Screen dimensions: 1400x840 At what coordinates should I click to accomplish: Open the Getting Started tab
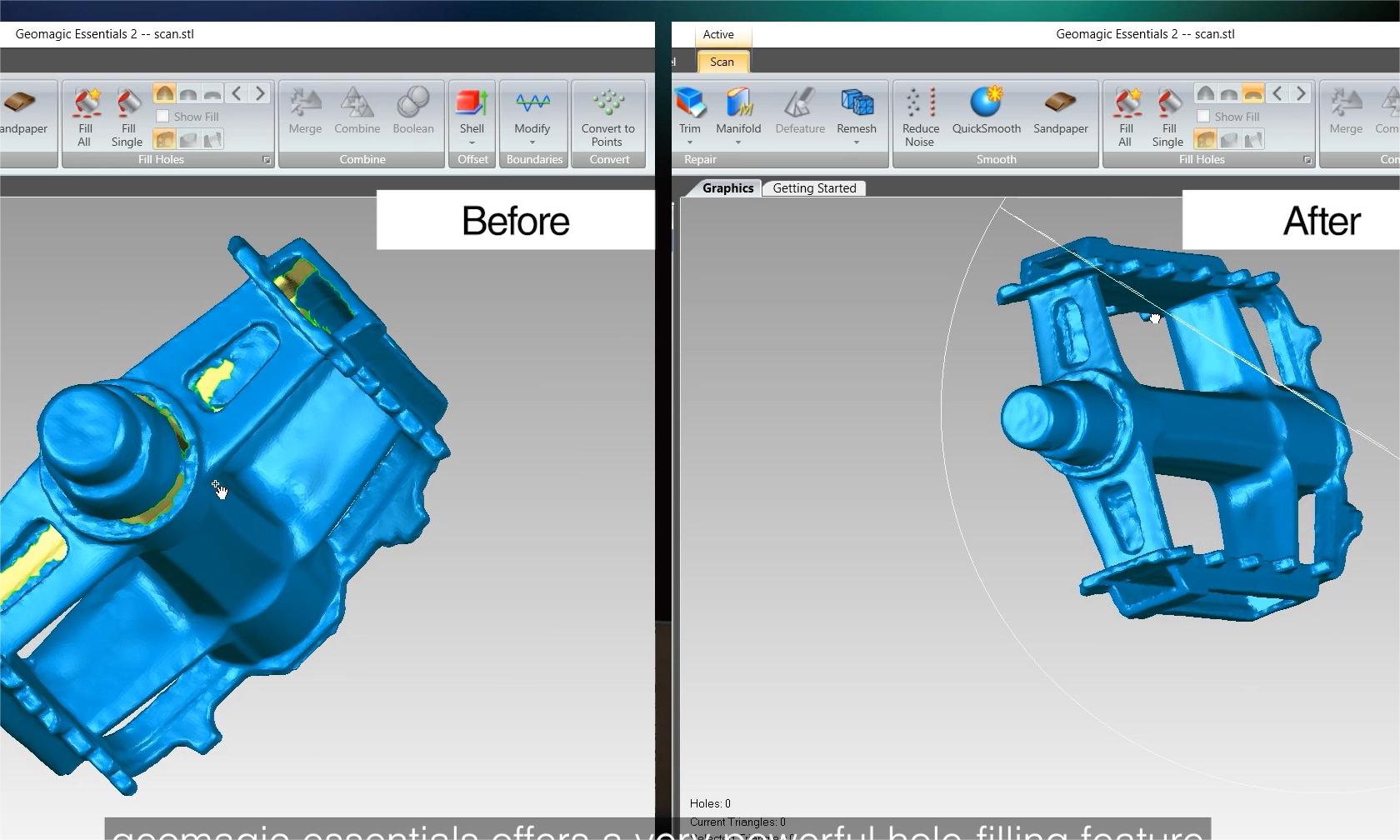point(814,188)
